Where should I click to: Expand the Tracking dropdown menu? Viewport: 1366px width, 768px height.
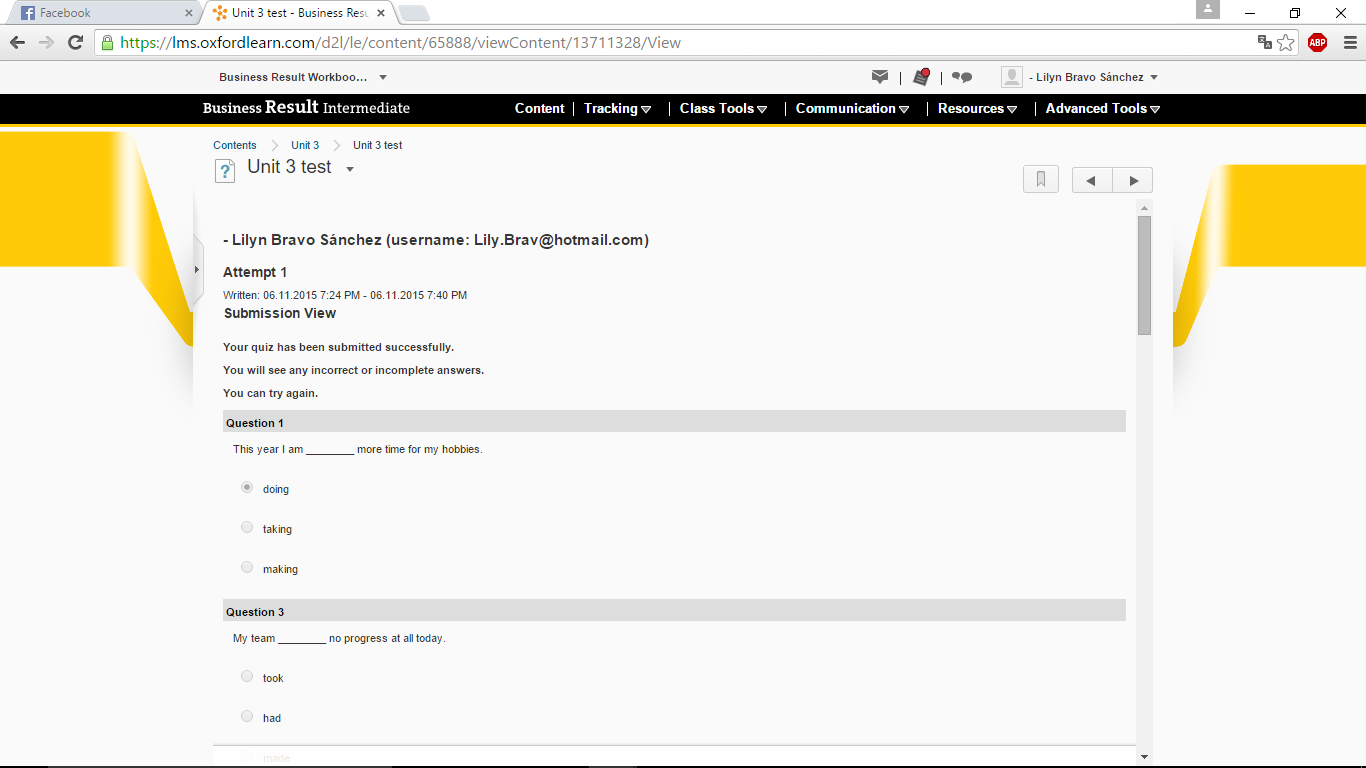click(x=617, y=109)
